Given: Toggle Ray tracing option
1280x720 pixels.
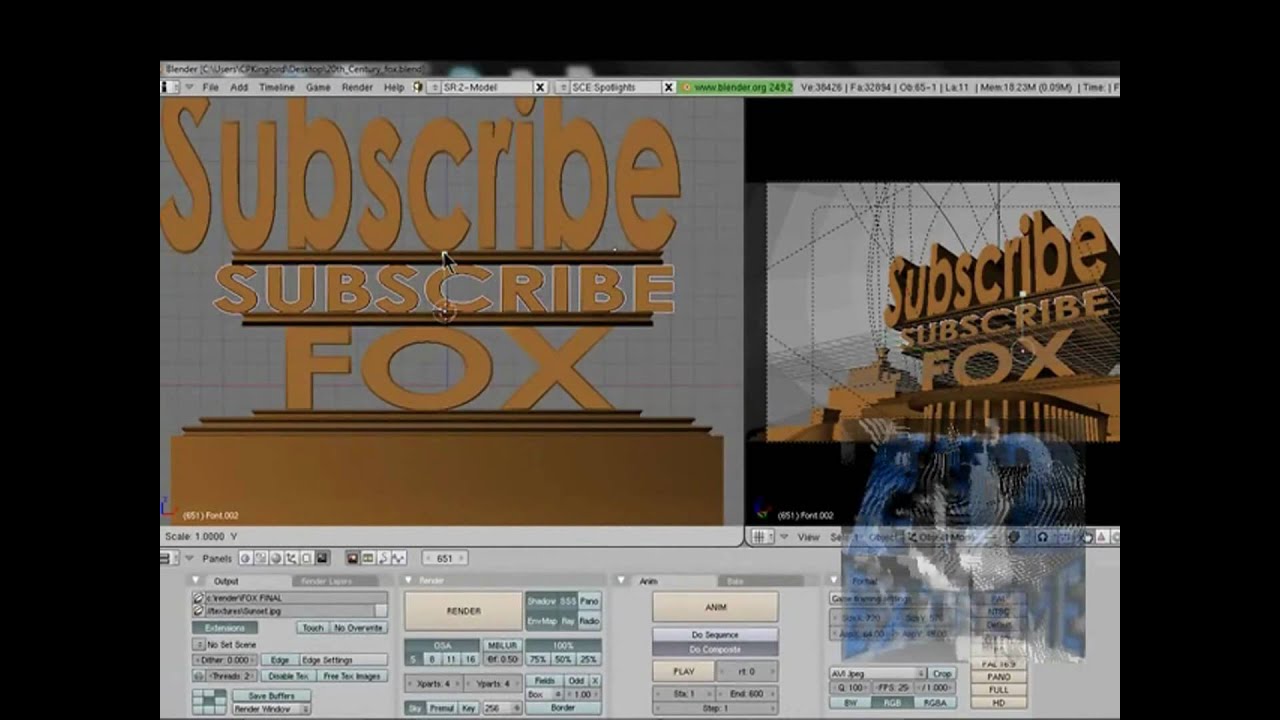Looking at the screenshot, I should (x=567, y=621).
